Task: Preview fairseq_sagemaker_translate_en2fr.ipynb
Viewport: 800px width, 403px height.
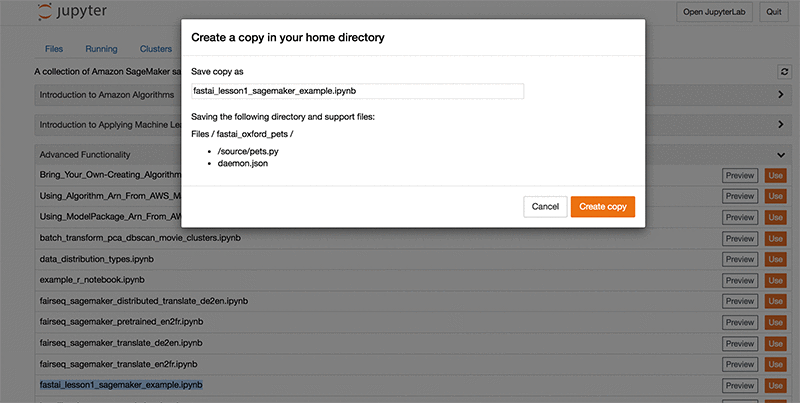Action: point(740,365)
